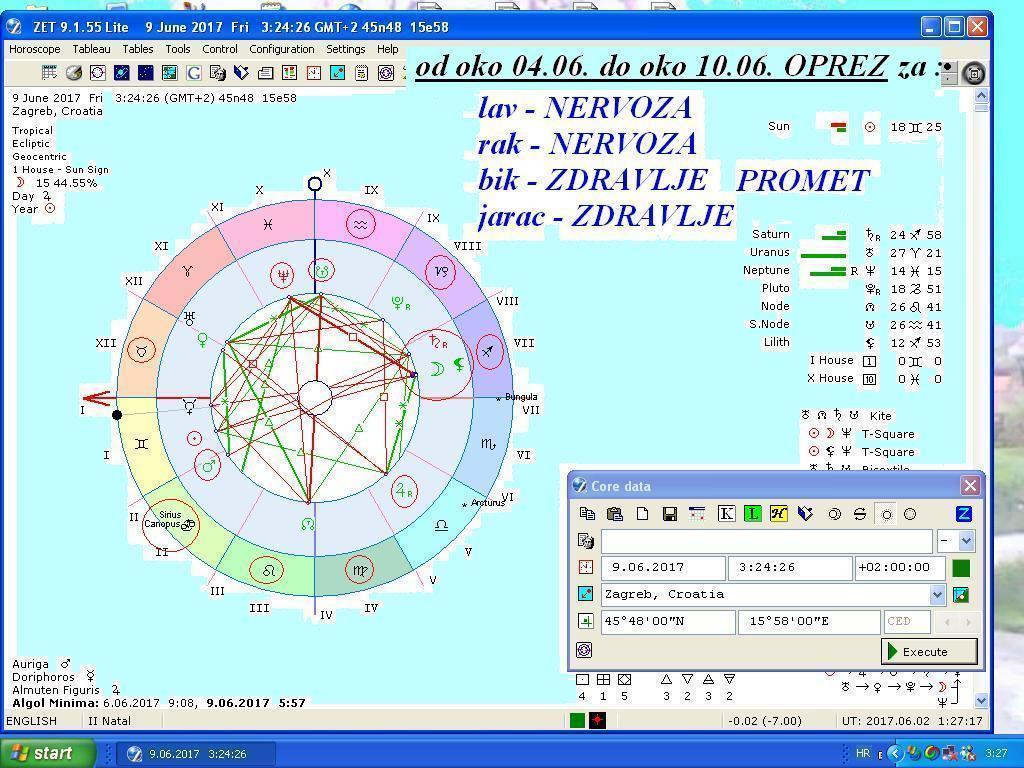
Task: Click the save floppy disk icon in Core data
Action: (670, 514)
